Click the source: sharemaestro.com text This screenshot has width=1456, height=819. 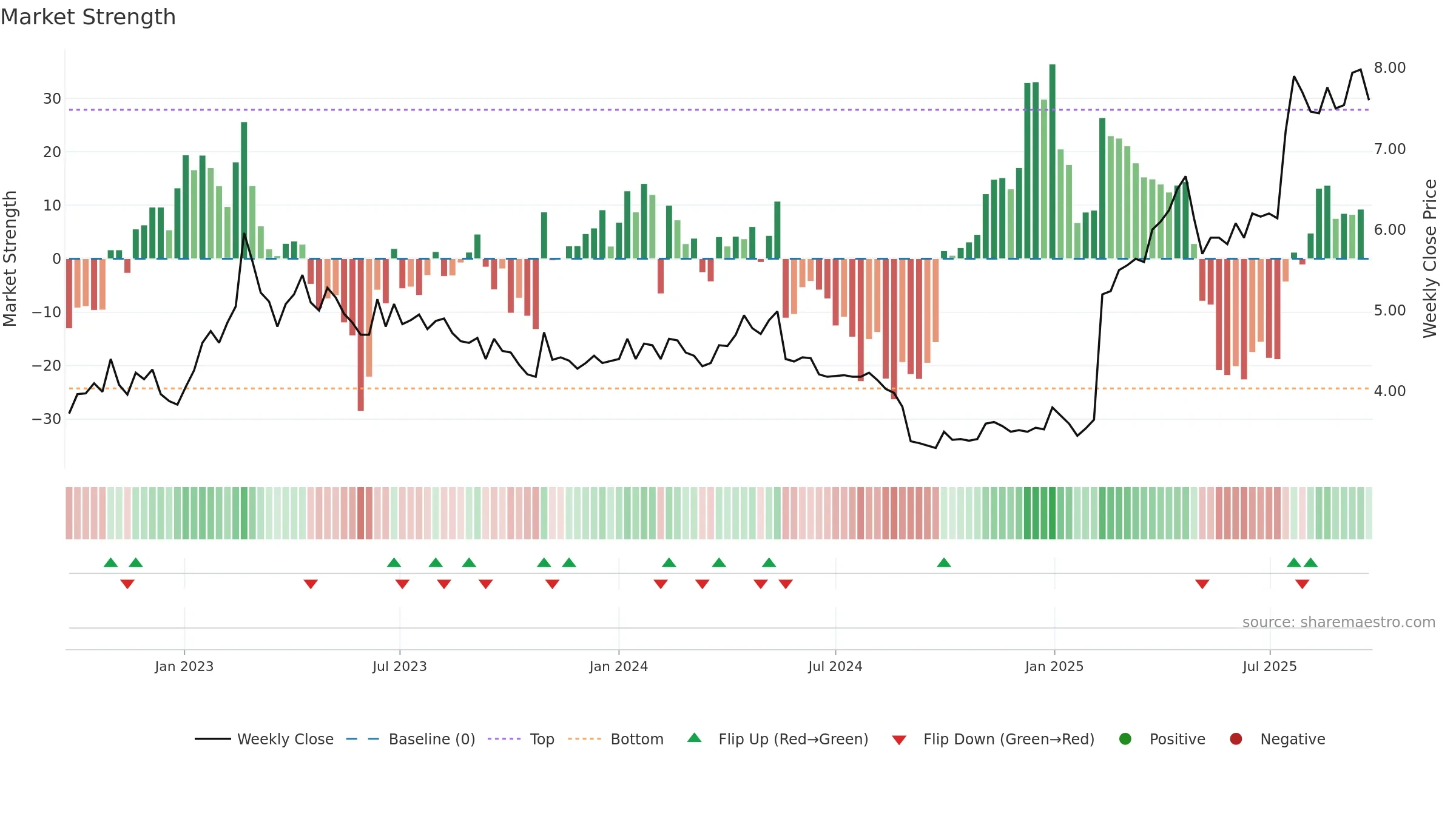[x=1339, y=622]
